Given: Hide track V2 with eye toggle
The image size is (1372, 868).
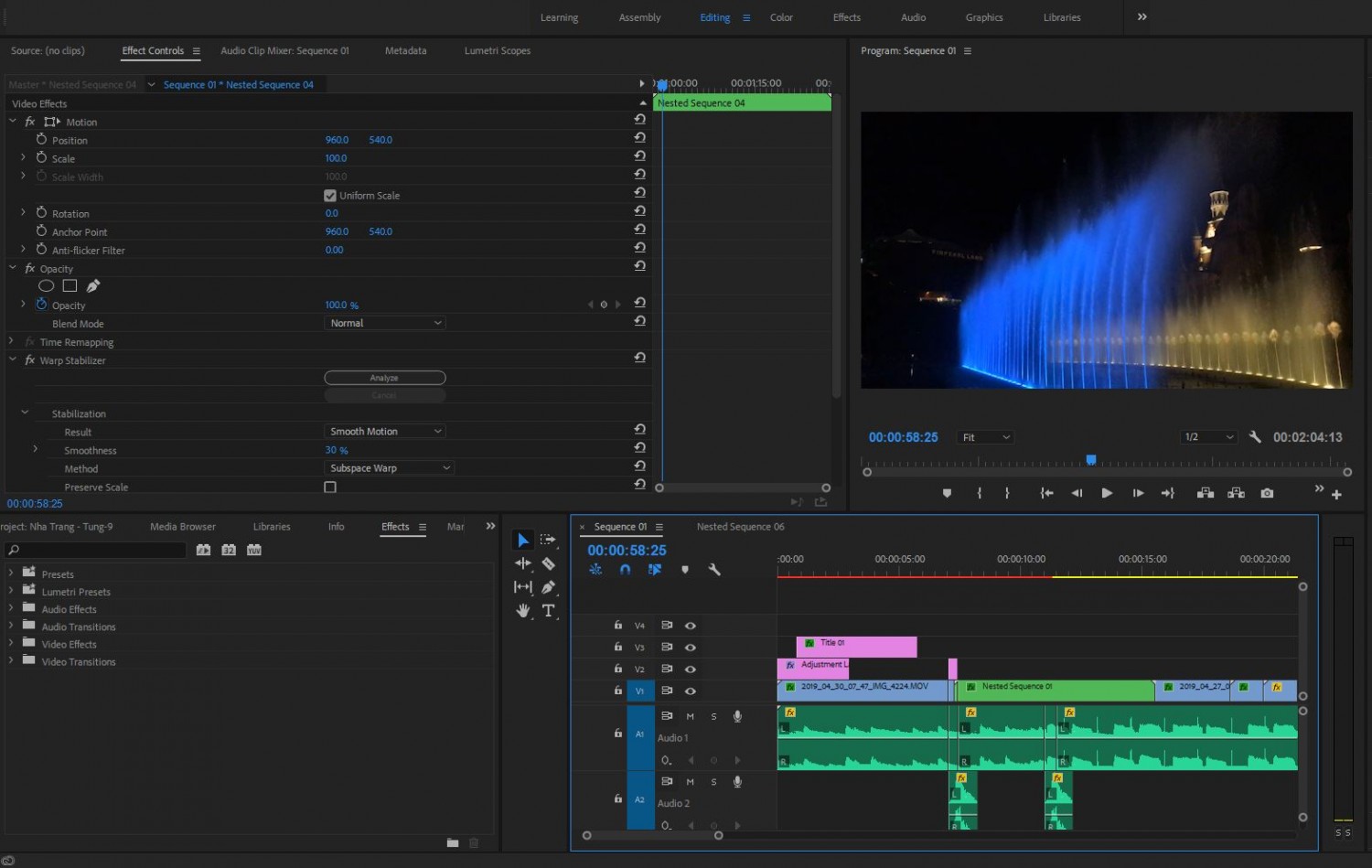Looking at the screenshot, I should pyautogui.click(x=691, y=670).
